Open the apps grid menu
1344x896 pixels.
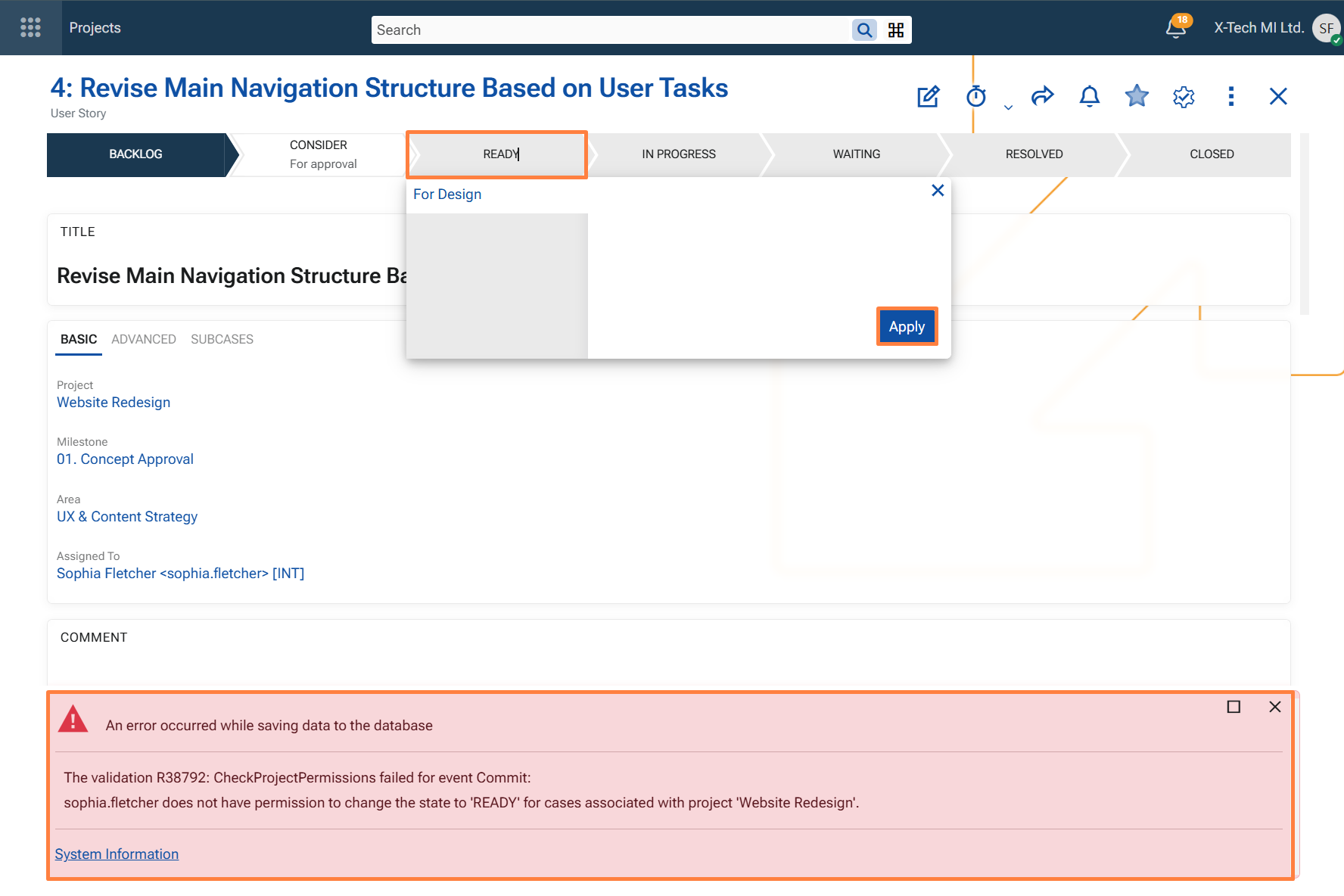tap(30, 28)
